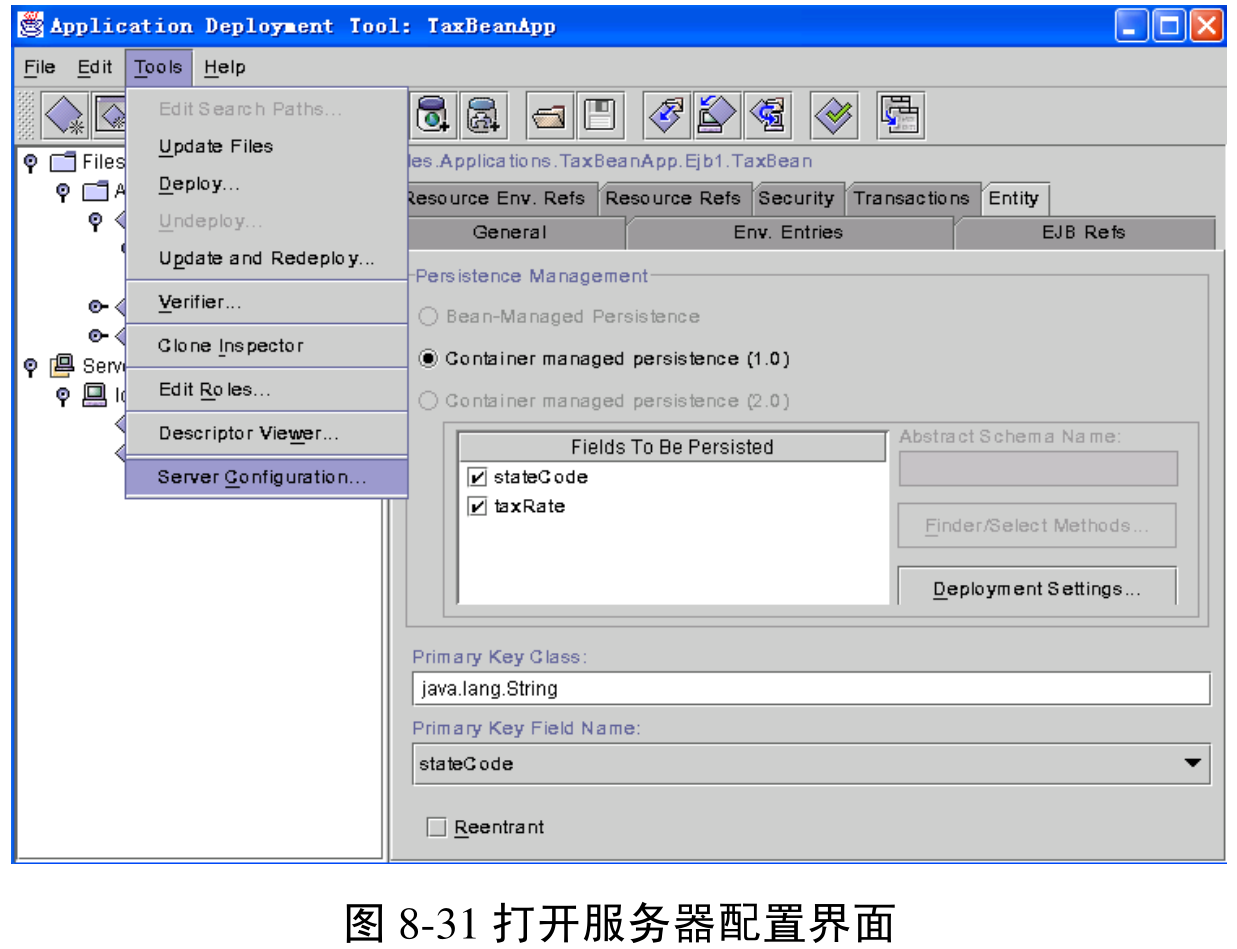Select the Container managed persistence (1.0) radio

[428, 358]
